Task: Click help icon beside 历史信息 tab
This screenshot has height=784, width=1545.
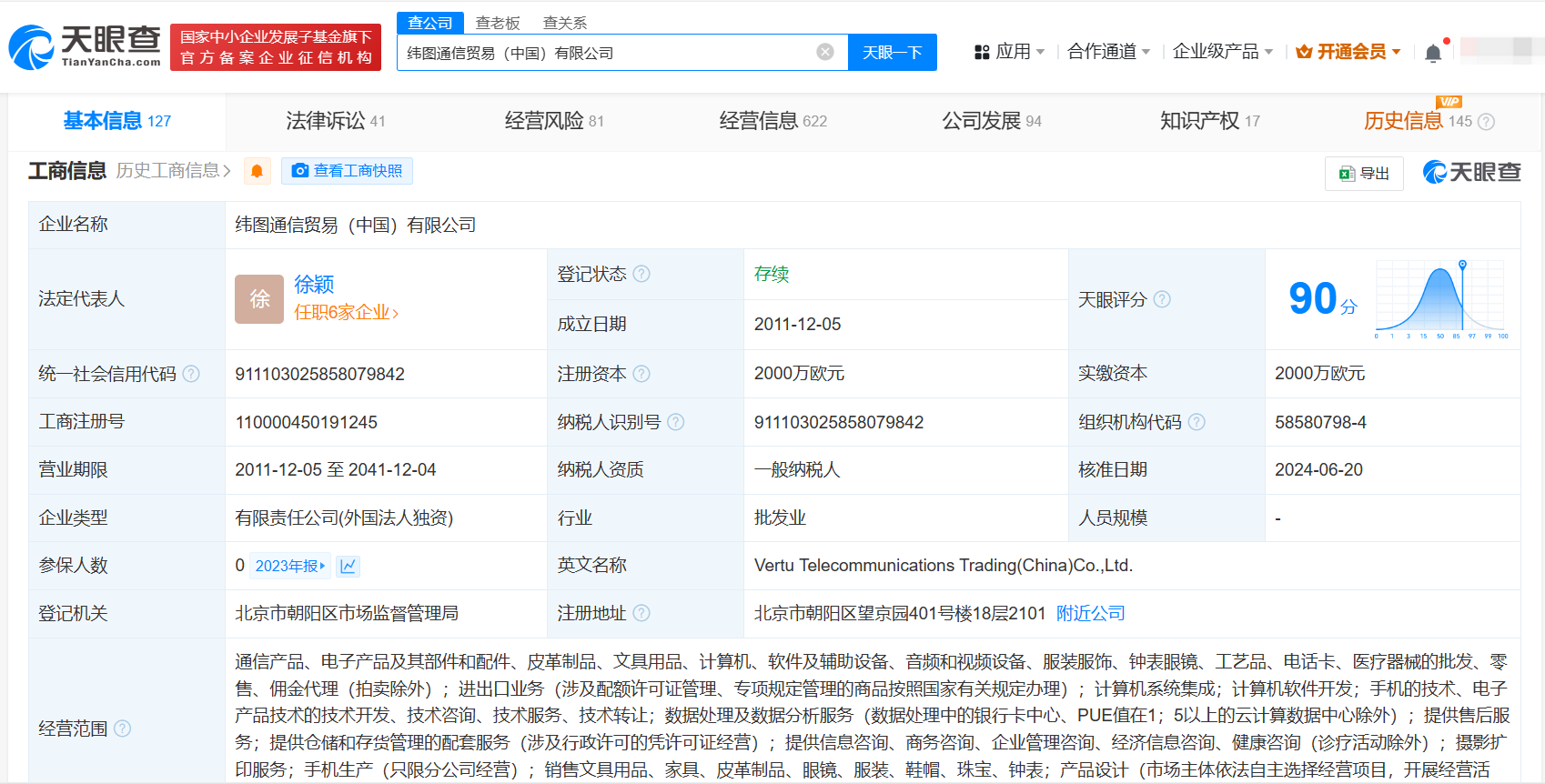Action: pyautogui.click(x=1486, y=122)
